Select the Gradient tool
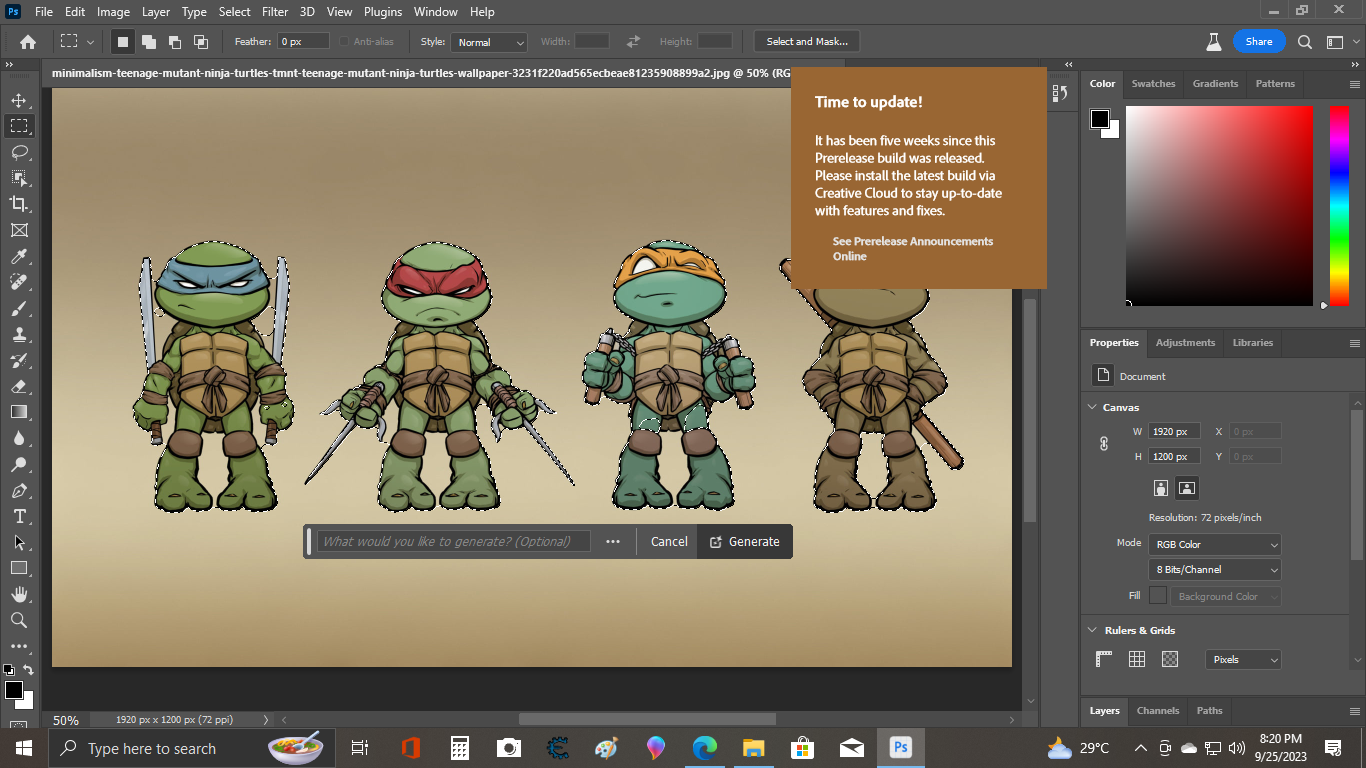The height and width of the screenshot is (768, 1366). point(19,412)
